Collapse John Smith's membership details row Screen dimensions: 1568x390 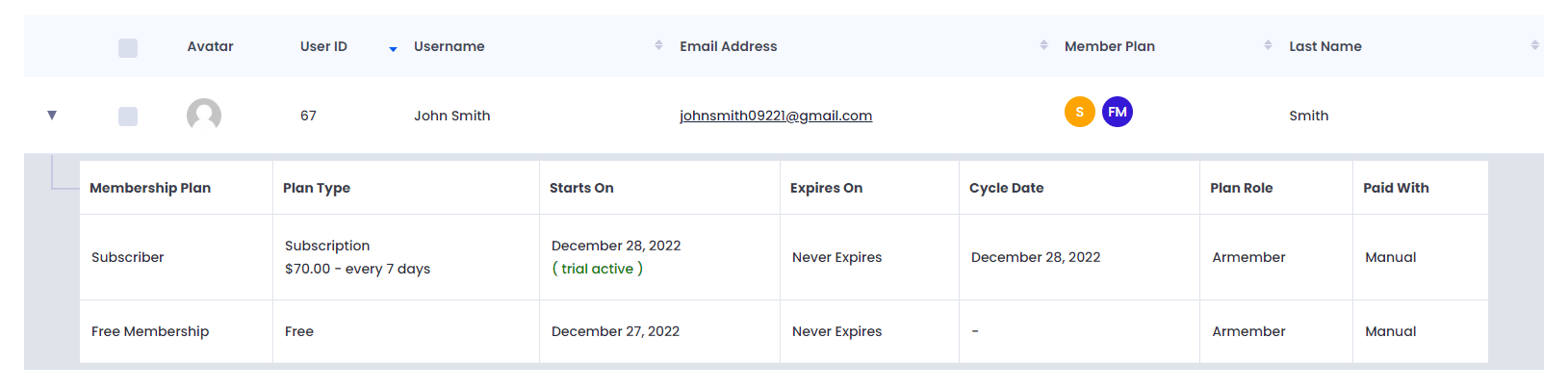click(52, 116)
